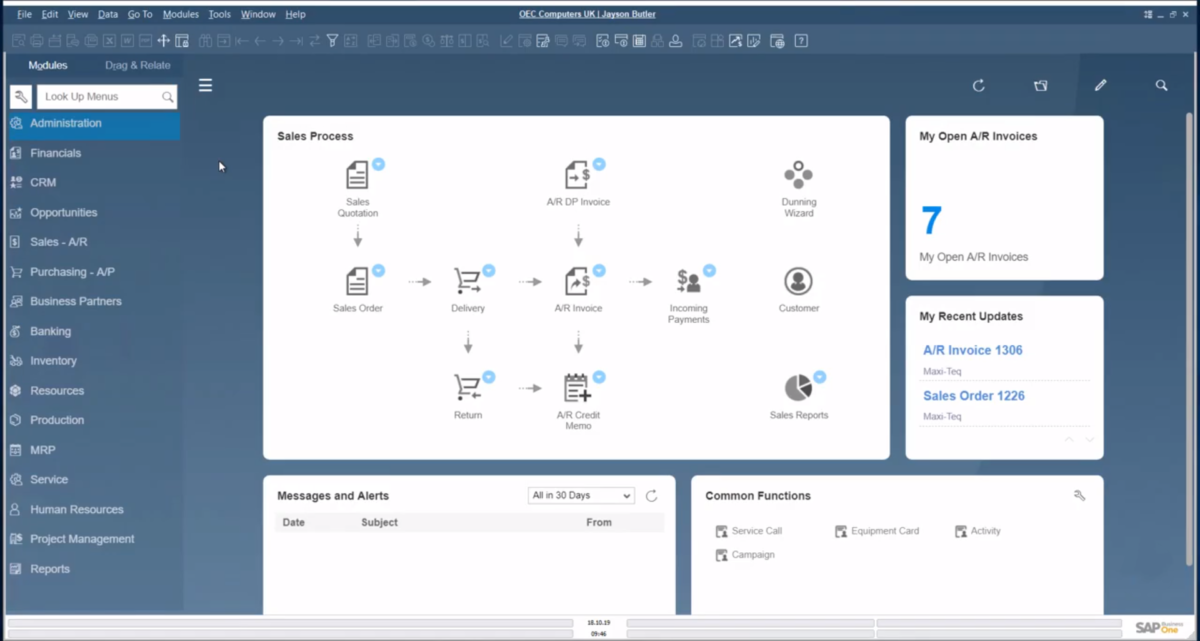Screen dimensions: 1200x641
Task: Open the cockpit template icon beside refresh
Action: click(x=1040, y=86)
